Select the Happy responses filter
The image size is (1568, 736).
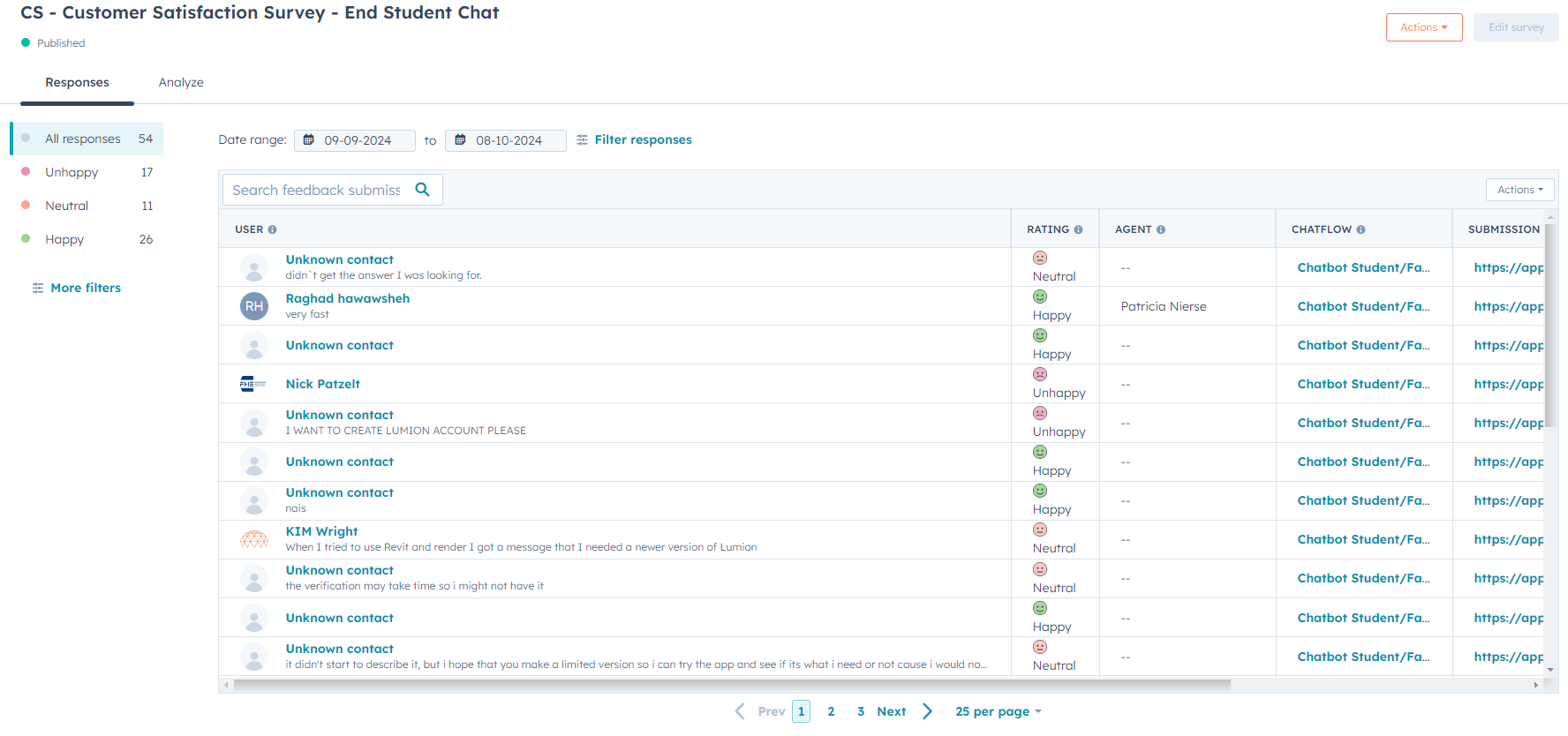pos(64,239)
